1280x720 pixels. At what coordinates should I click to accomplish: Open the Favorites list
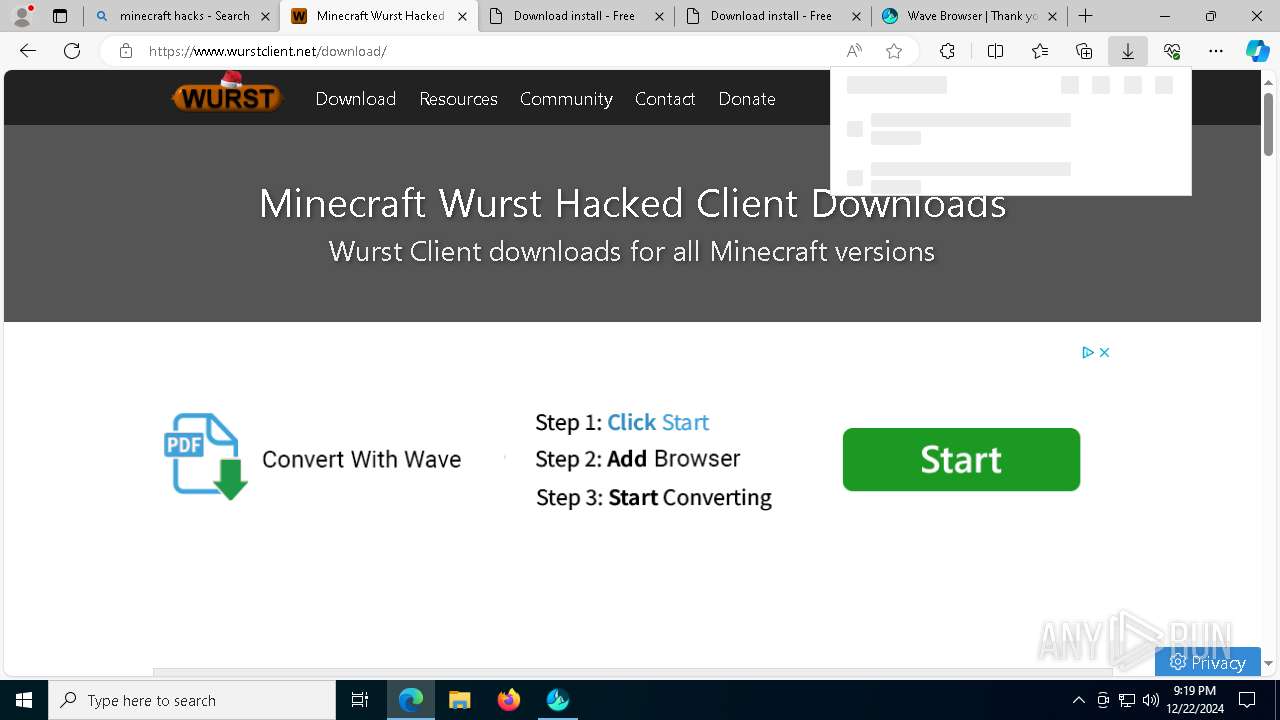coord(1040,51)
